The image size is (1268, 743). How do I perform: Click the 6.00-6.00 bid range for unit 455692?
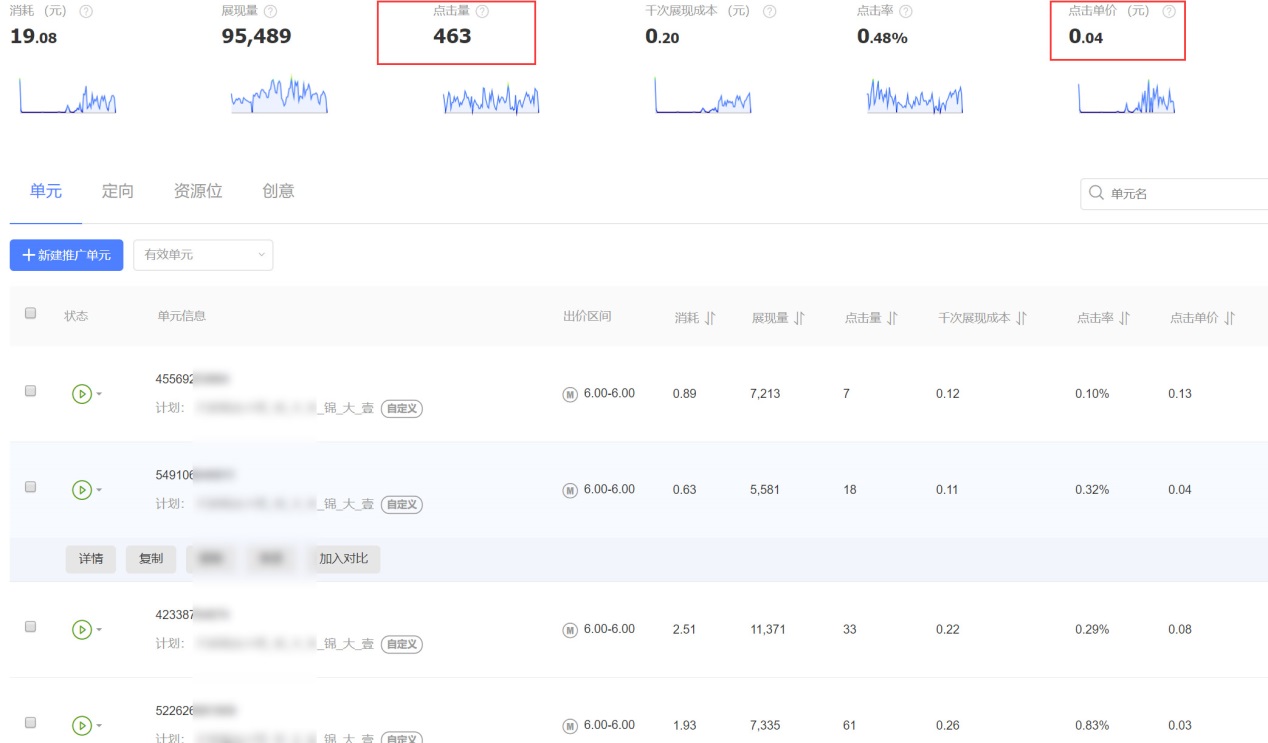[609, 393]
